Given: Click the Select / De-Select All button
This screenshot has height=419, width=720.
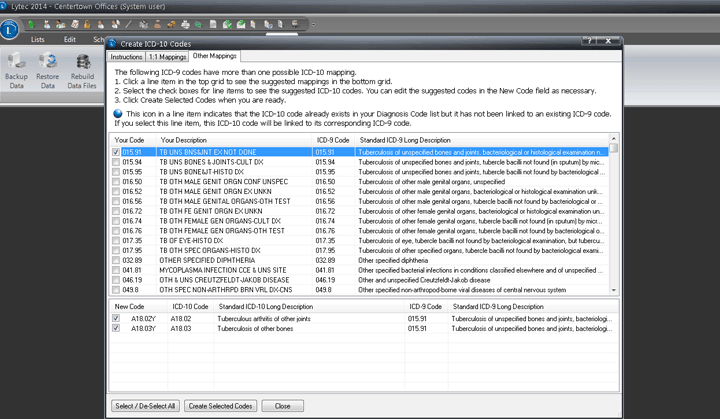Looking at the screenshot, I should coord(145,406).
